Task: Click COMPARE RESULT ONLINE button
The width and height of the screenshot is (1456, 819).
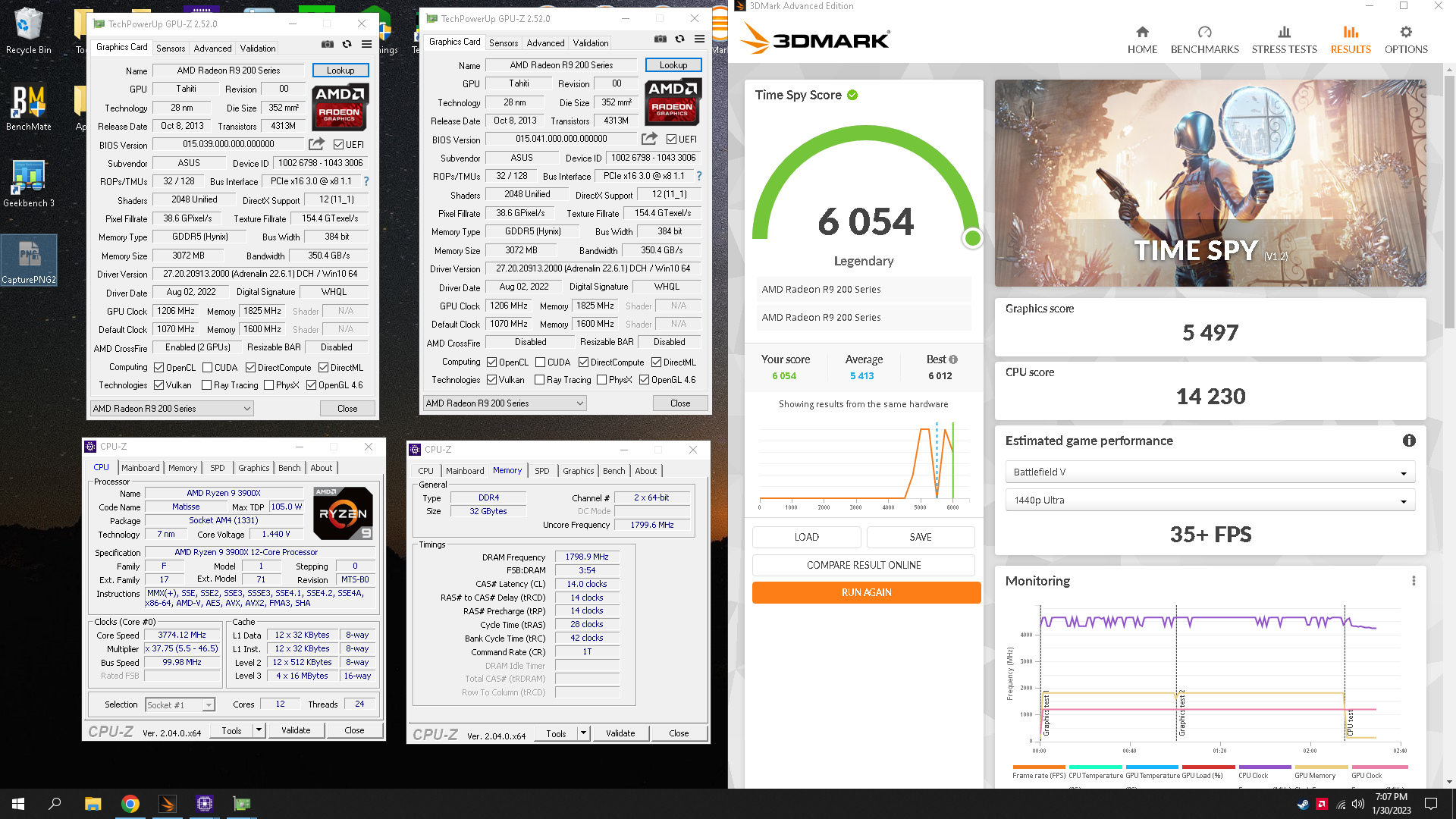Action: pyautogui.click(x=864, y=565)
